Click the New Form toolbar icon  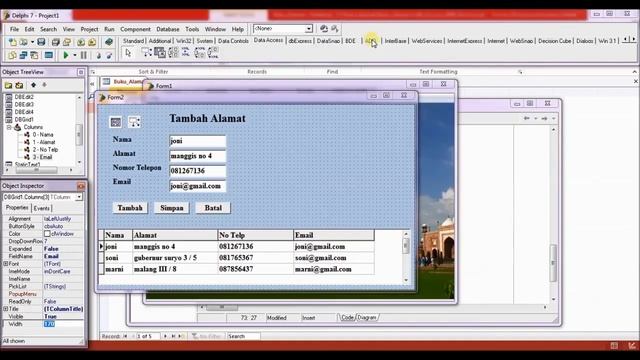point(49,55)
